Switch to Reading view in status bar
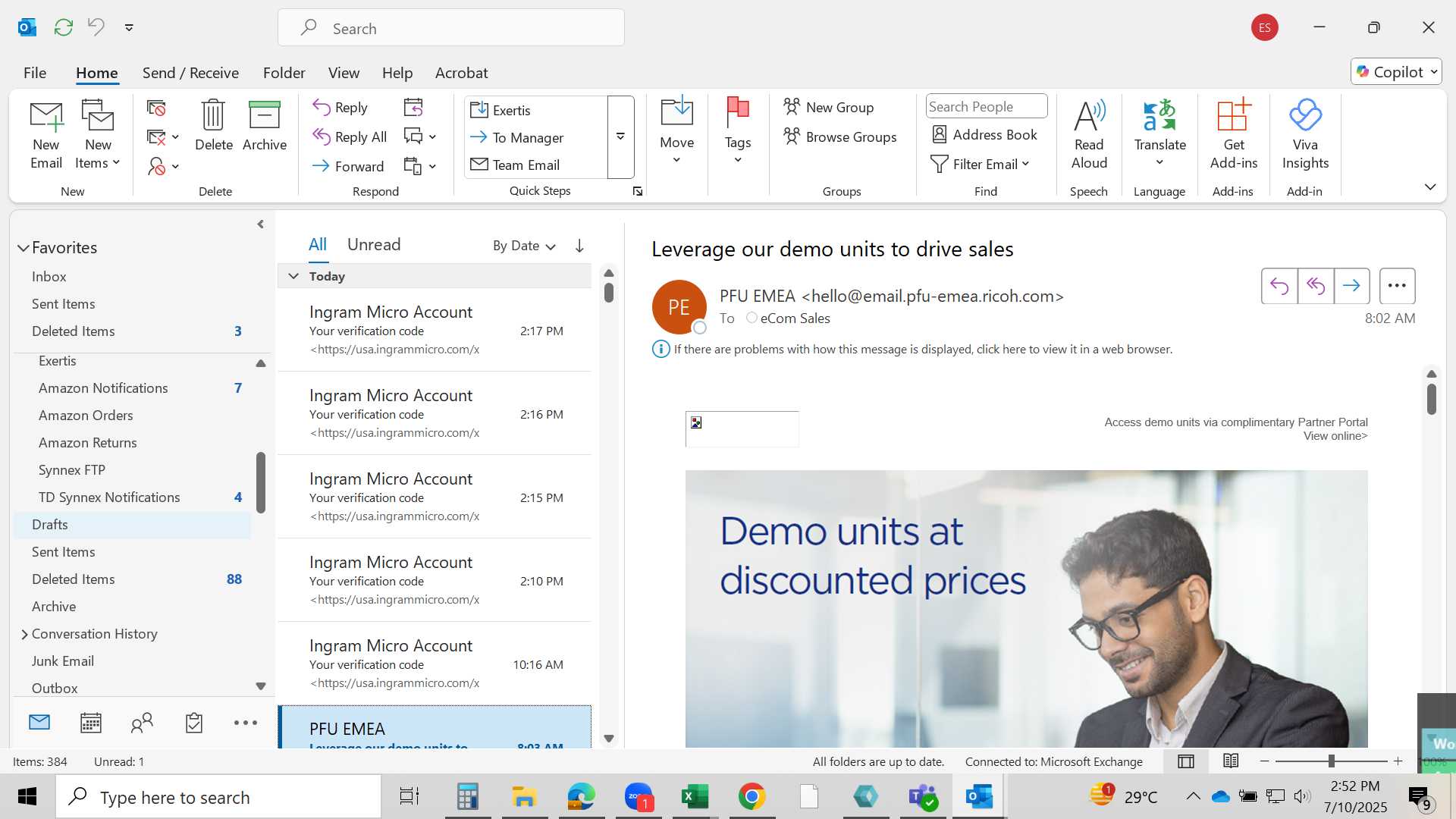1456x819 pixels. pyautogui.click(x=1231, y=761)
